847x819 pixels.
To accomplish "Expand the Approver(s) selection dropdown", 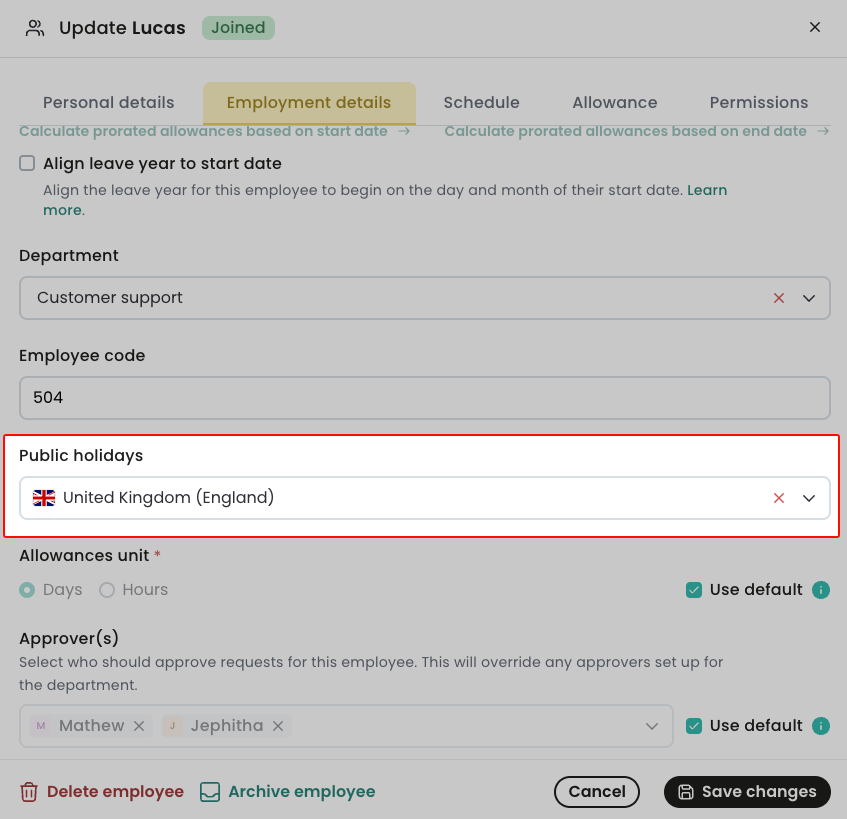I will (652, 725).
